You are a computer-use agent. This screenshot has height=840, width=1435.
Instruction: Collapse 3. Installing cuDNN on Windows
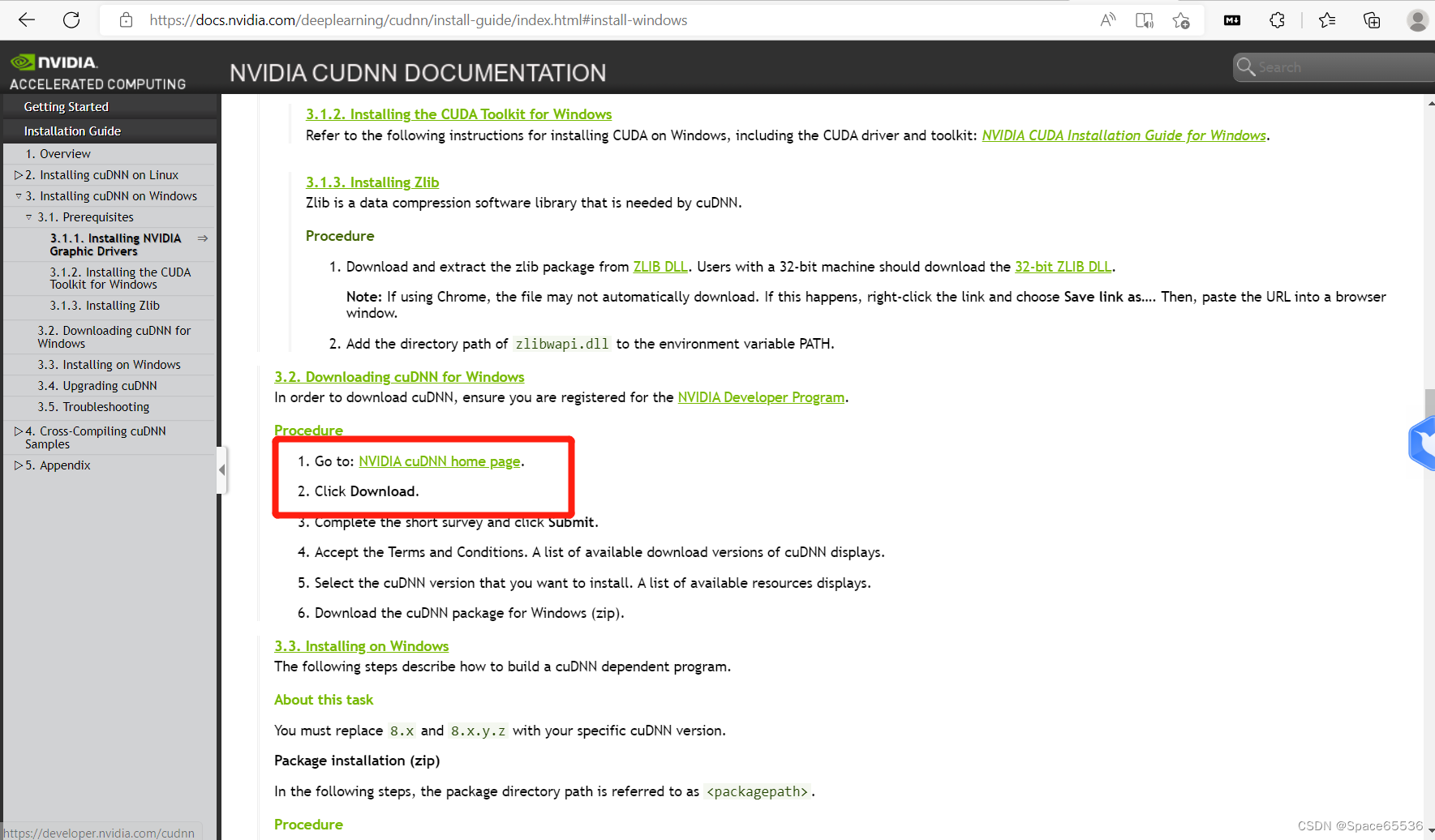19,196
